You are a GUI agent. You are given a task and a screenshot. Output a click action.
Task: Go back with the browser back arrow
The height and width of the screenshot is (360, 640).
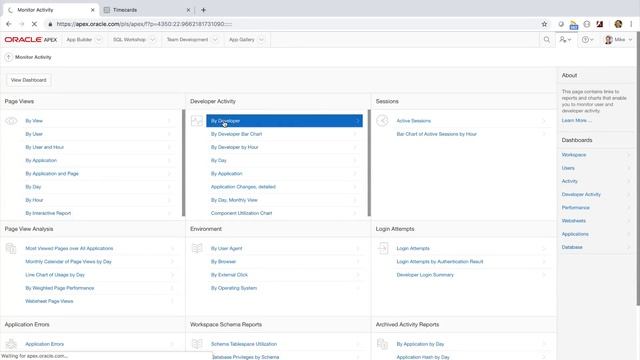[9, 24]
